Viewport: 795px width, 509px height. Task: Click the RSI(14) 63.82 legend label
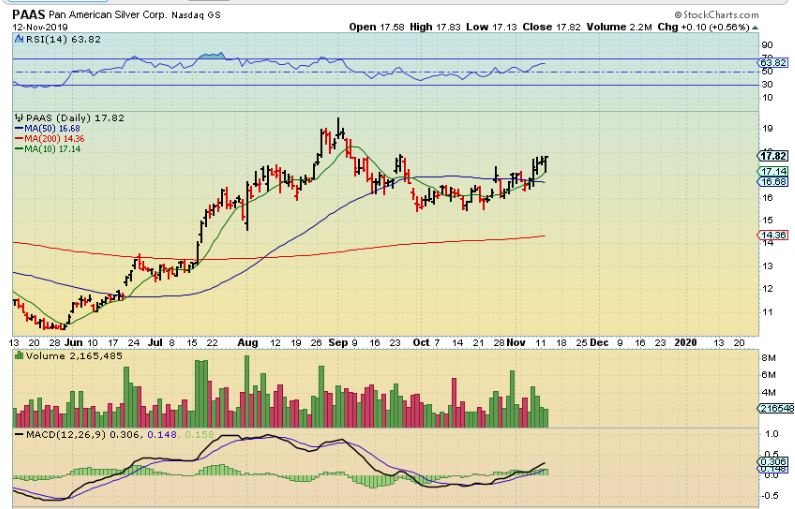63,39
